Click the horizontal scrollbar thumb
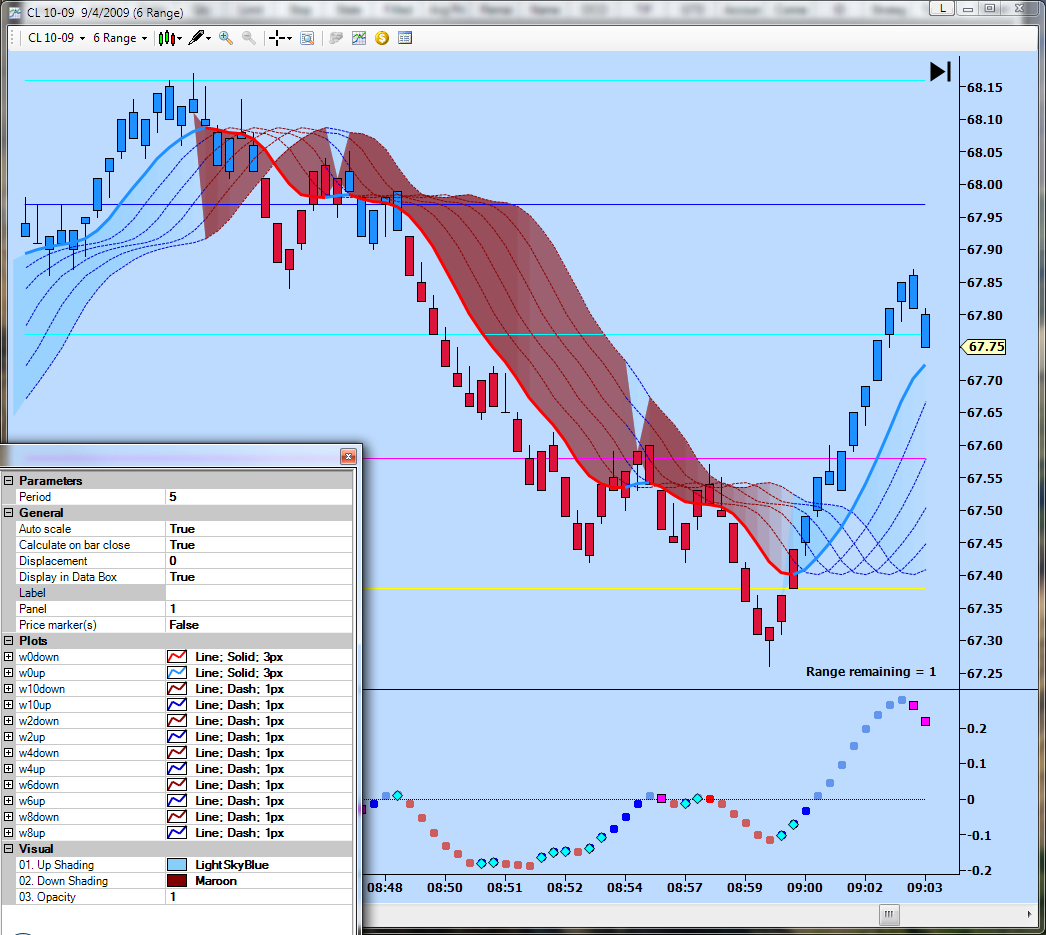 point(889,914)
